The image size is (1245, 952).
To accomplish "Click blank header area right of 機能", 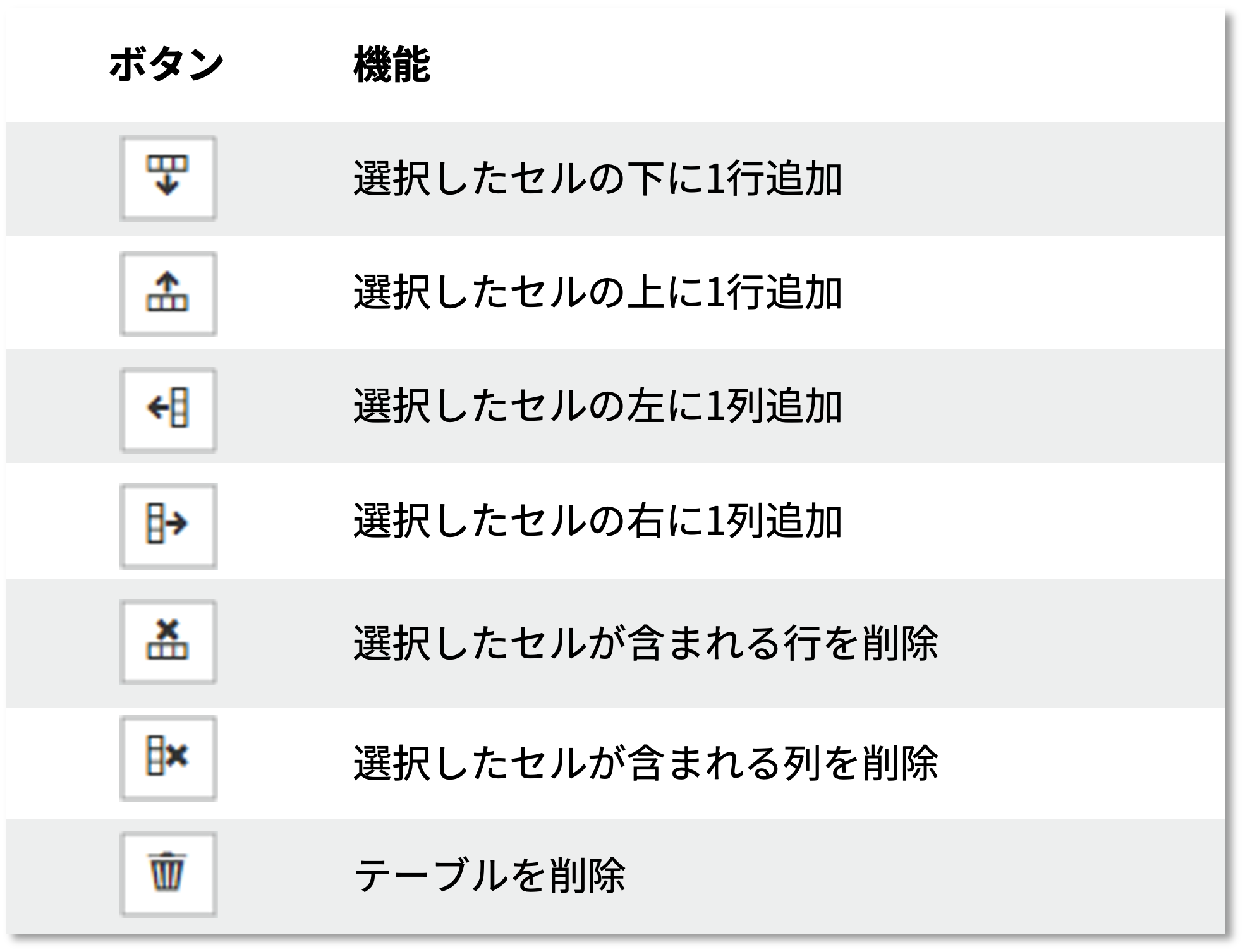I will (x=822, y=64).
